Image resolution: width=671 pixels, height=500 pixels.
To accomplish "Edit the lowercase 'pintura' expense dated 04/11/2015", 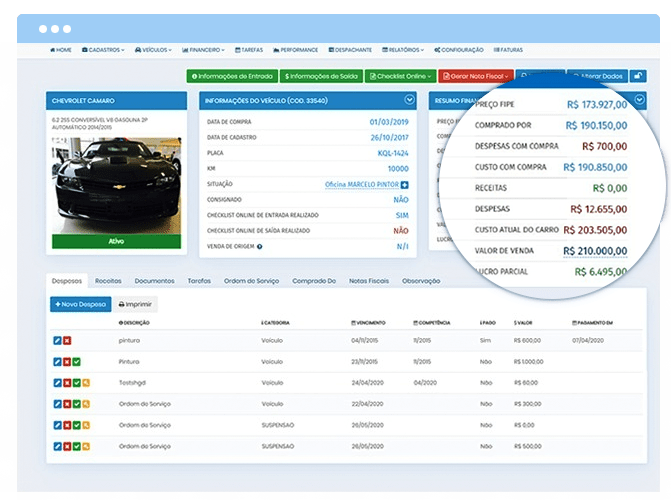I will point(57,340).
